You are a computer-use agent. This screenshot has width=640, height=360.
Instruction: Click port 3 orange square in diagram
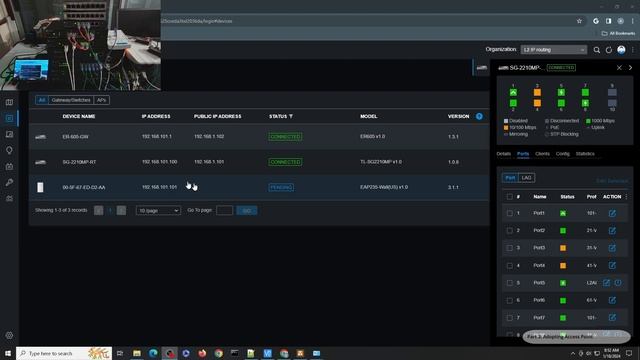pyautogui.click(x=537, y=92)
